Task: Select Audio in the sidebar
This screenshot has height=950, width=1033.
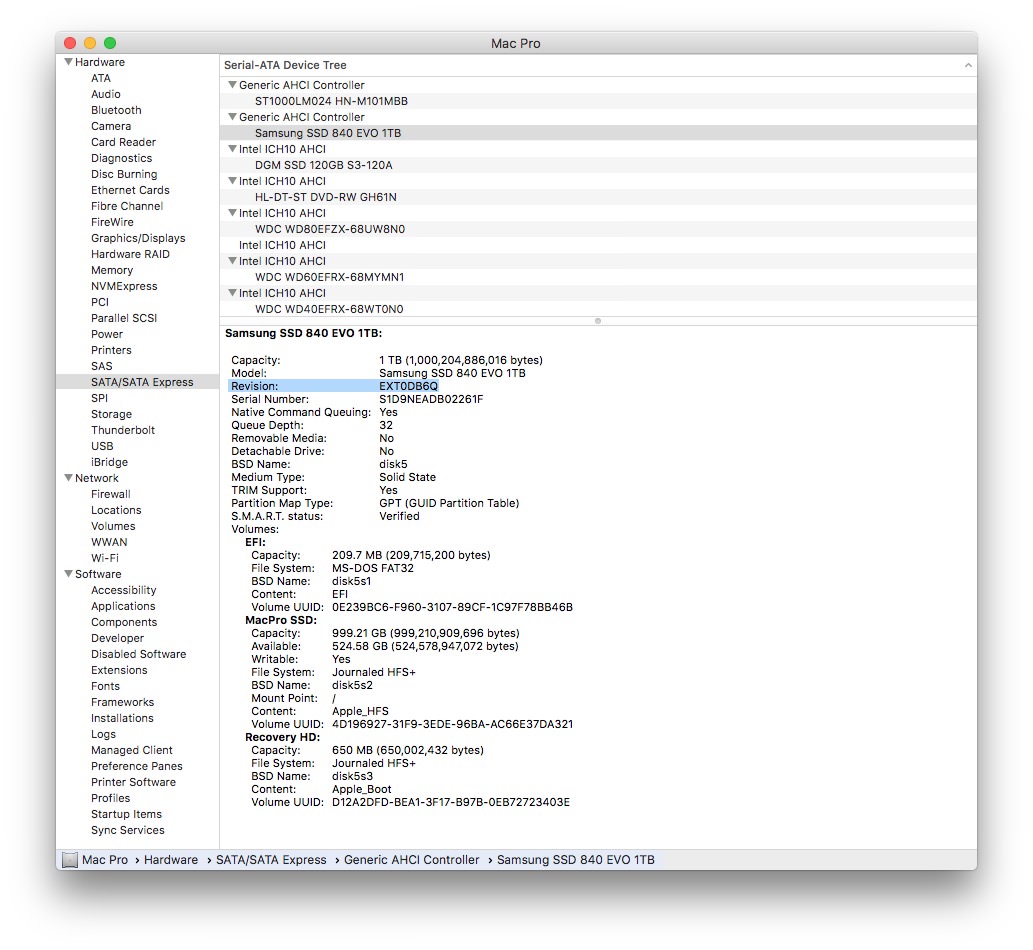Action: click(x=105, y=94)
